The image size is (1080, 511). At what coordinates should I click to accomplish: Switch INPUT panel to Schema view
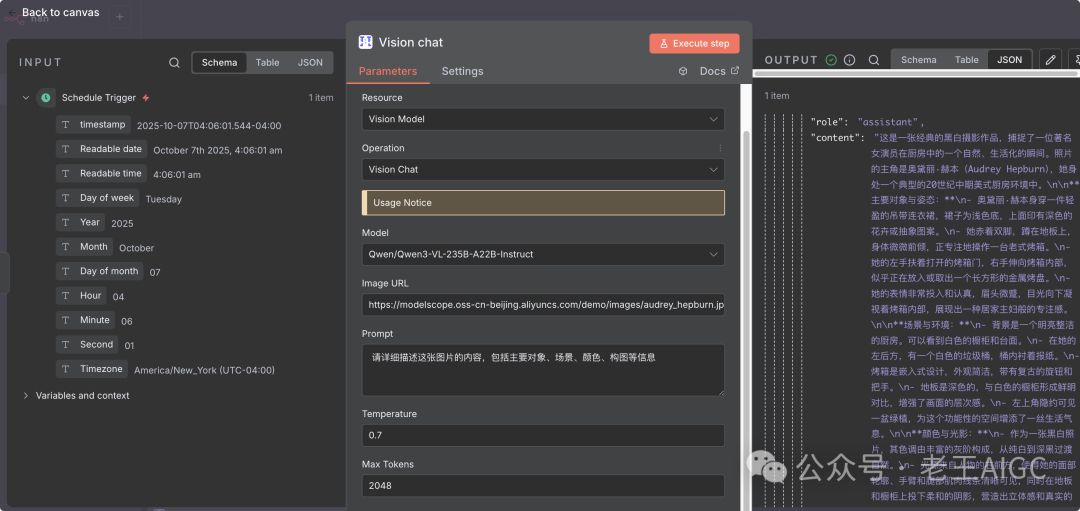pos(220,63)
